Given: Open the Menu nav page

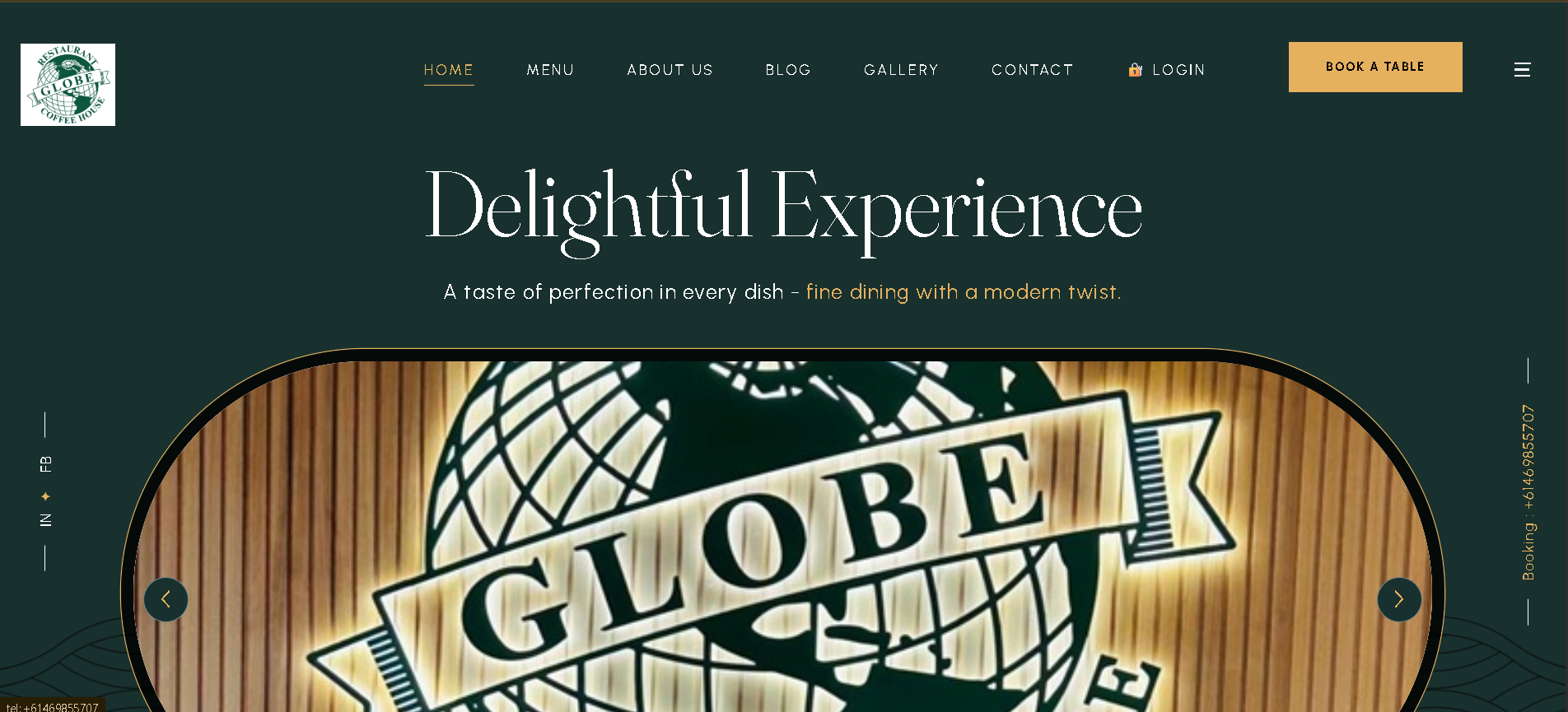Looking at the screenshot, I should click(550, 70).
